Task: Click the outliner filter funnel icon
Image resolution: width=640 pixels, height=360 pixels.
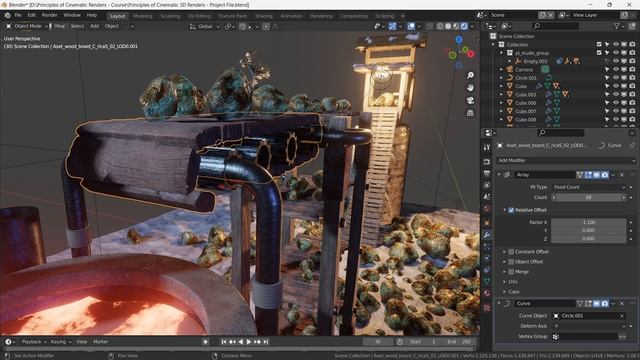Action: pos(617,26)
